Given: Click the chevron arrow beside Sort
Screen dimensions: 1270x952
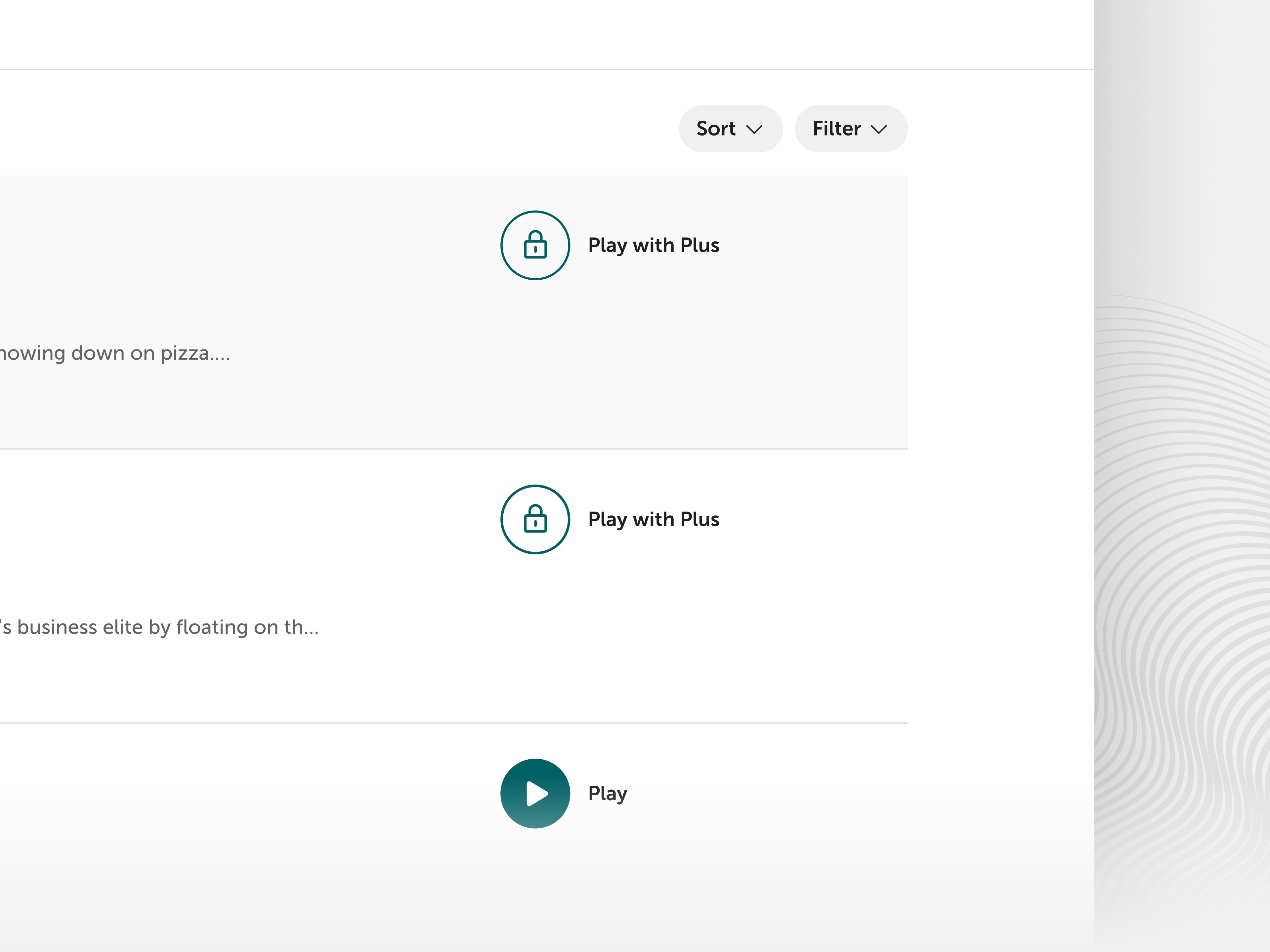Looking at the screenshot, I should [x=754, y=129].
